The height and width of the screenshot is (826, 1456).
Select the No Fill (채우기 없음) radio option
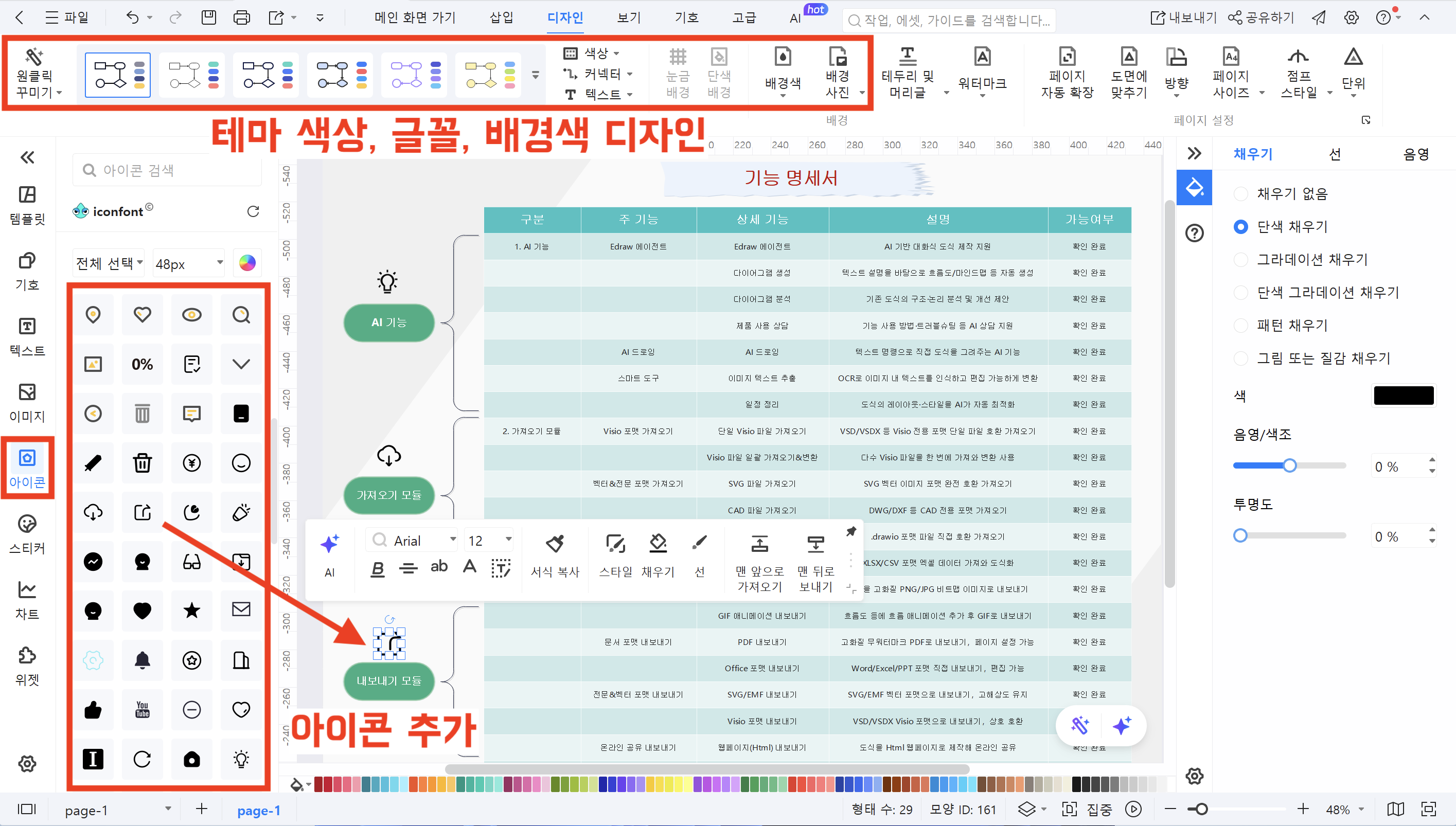pos(1241,194)
